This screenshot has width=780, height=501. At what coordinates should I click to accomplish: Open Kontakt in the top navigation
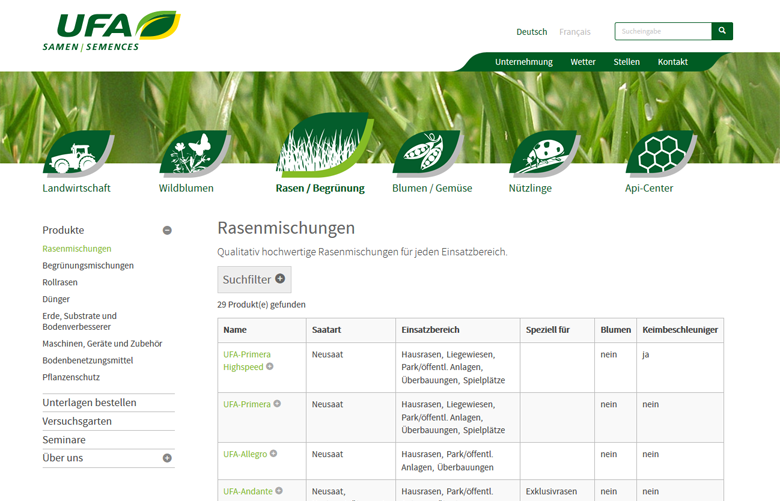pos(672,62)
